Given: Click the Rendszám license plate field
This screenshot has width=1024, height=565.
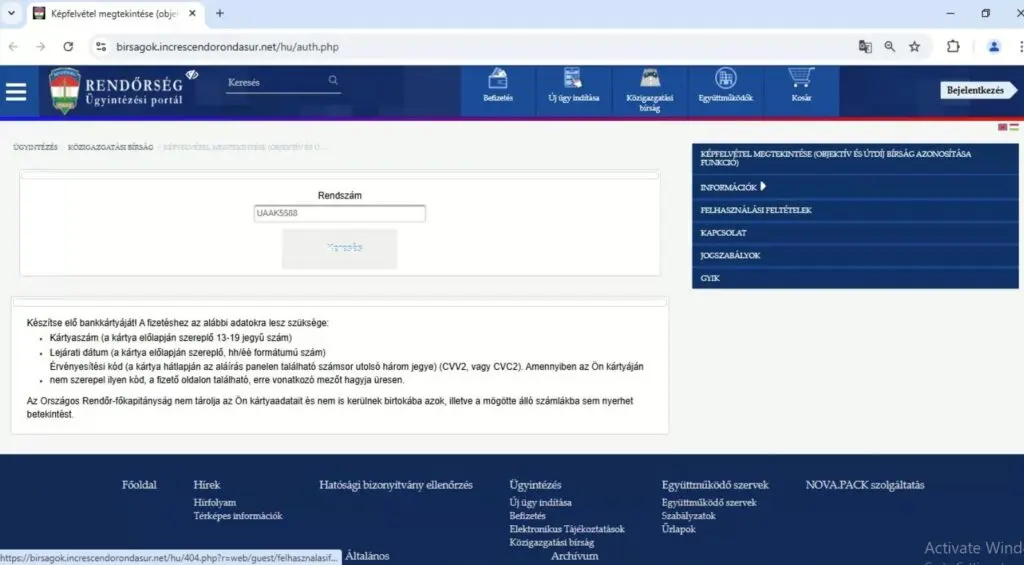Looking at the screenshot, I should pos(340,214).
